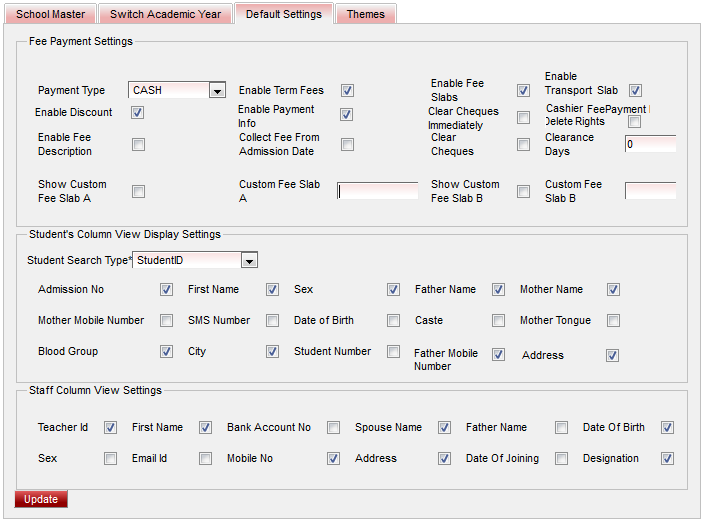Tick the Clear Cheques Immediately checkbox
The height and width of the screenshot is (522, 705).
click(x=523, y=118)
